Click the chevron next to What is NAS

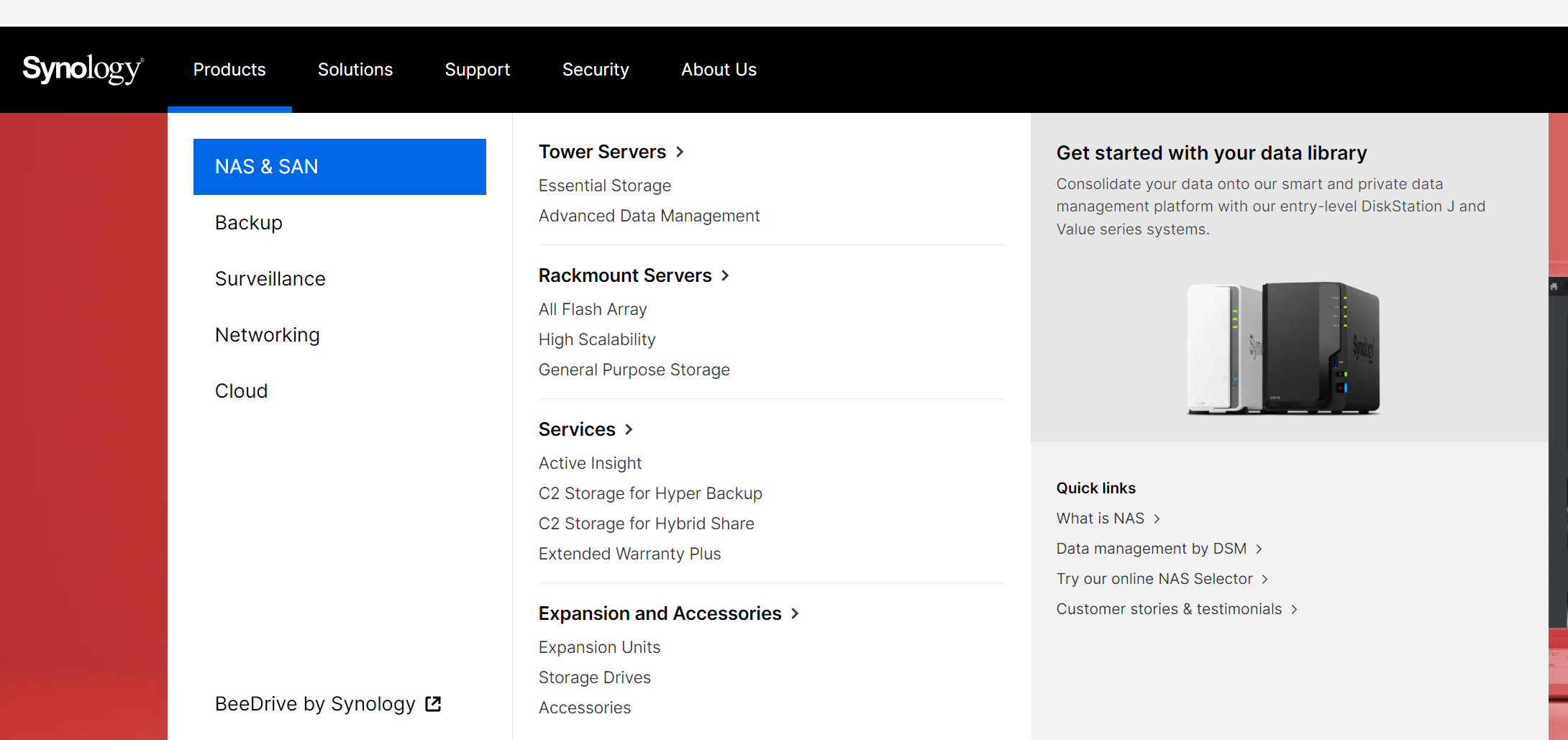point(1157,519)
